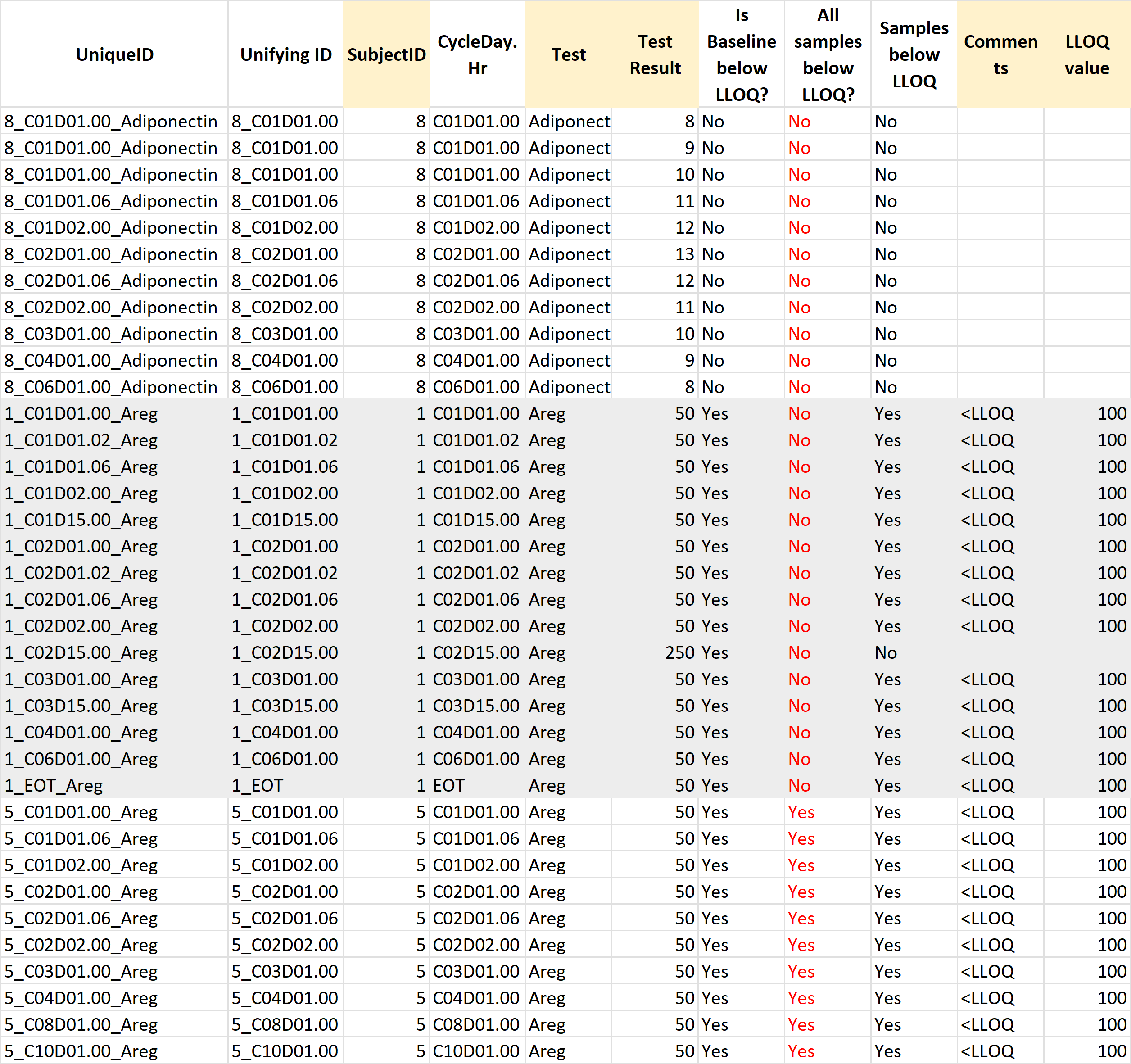The width and height of the screenshot is (1131, 1064).
Task: Click CycleDay cell EOT
Action: click(449, 786)
